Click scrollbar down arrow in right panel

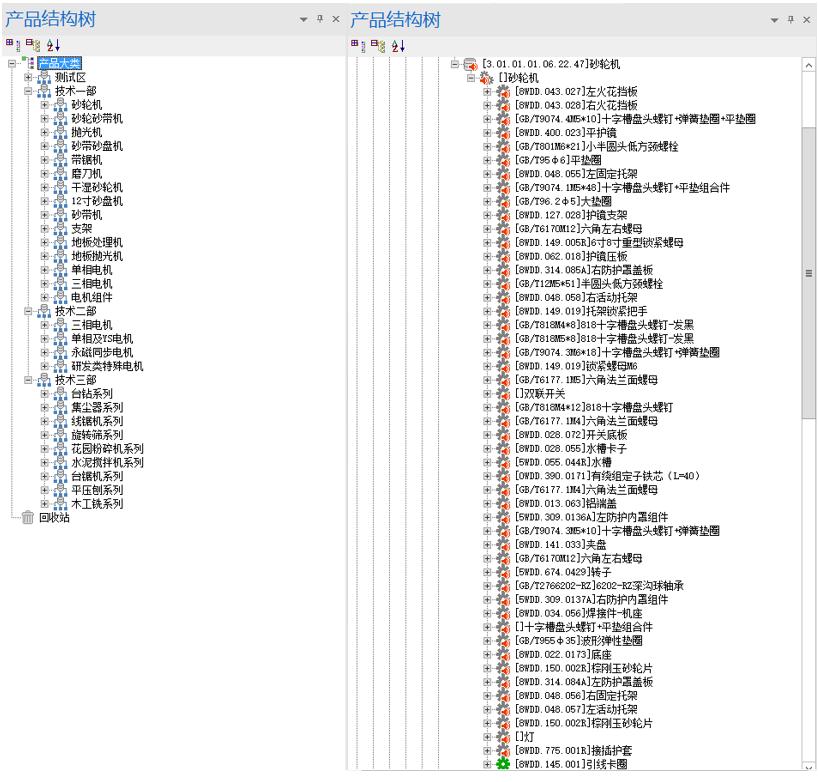808,766
